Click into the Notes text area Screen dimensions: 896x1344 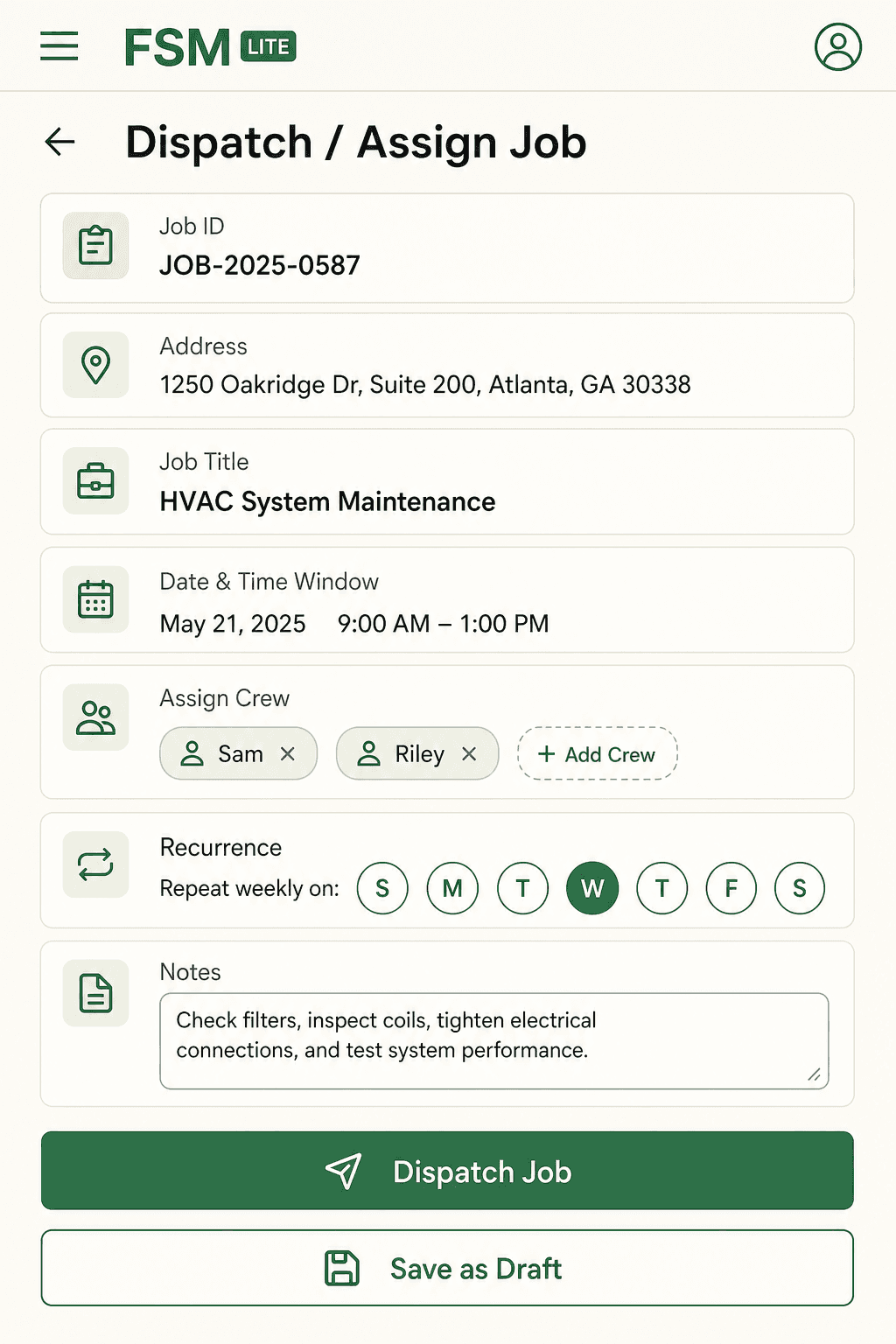coord(494,1041)
